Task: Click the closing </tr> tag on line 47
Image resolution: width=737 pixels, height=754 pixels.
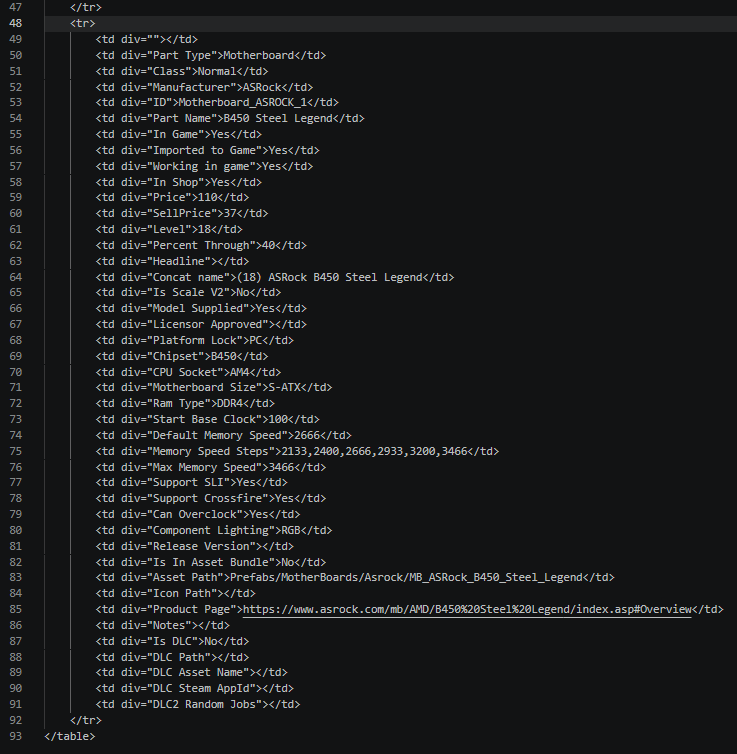Action: click(x=86, y=8)
